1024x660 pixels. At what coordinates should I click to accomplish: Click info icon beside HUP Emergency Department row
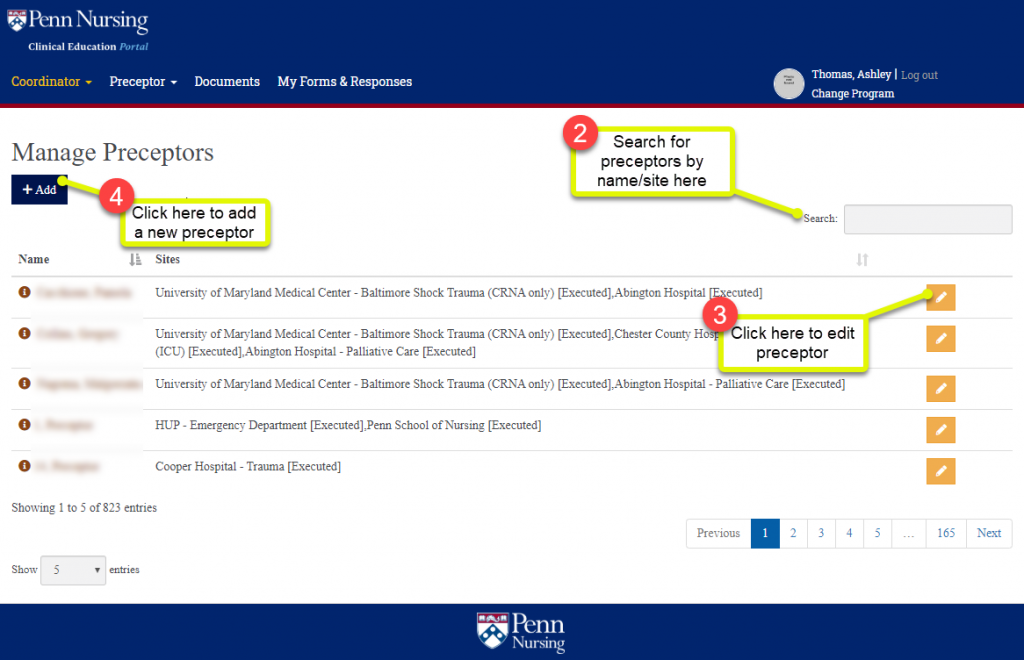24,424
